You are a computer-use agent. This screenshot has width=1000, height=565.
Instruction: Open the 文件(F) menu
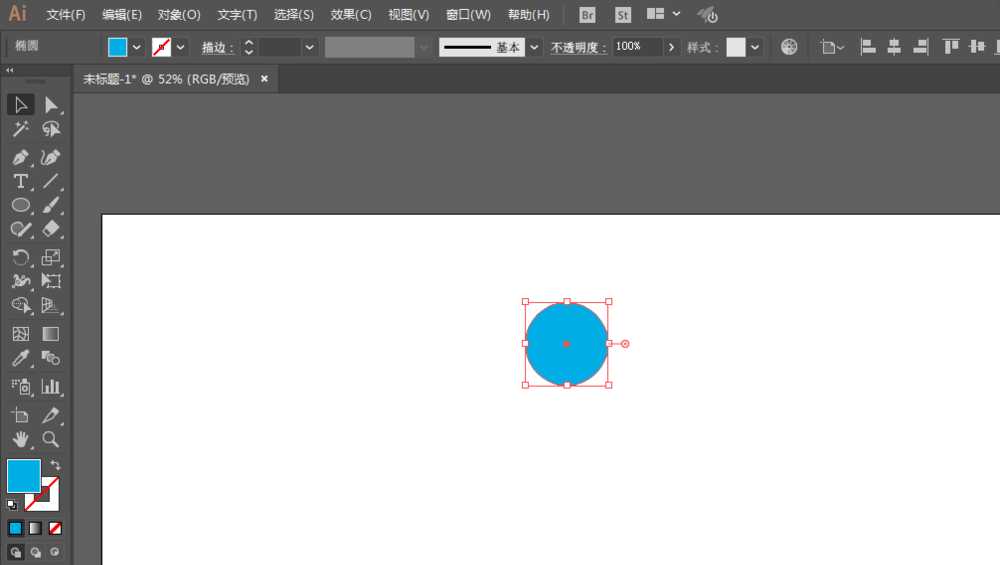click(x=66, y=15)
